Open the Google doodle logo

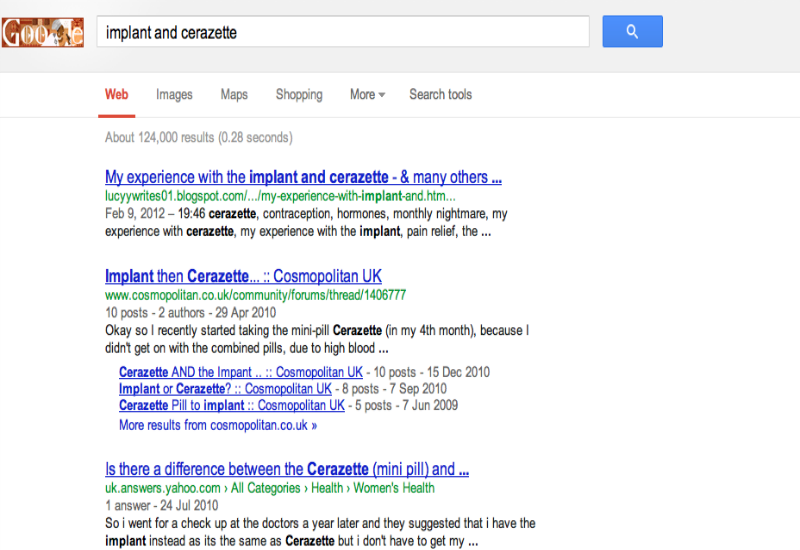coord(43,33)
